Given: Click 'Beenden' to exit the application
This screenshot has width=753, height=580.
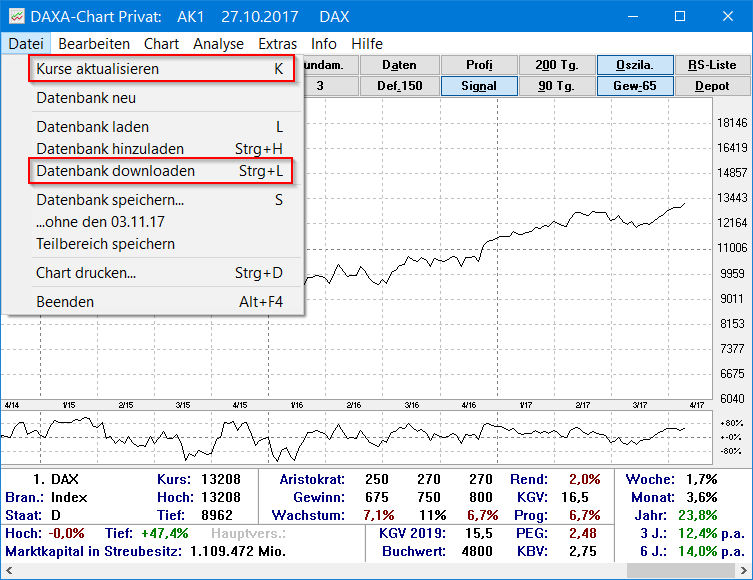Looking at the screenshot, I should click(65, 302).
